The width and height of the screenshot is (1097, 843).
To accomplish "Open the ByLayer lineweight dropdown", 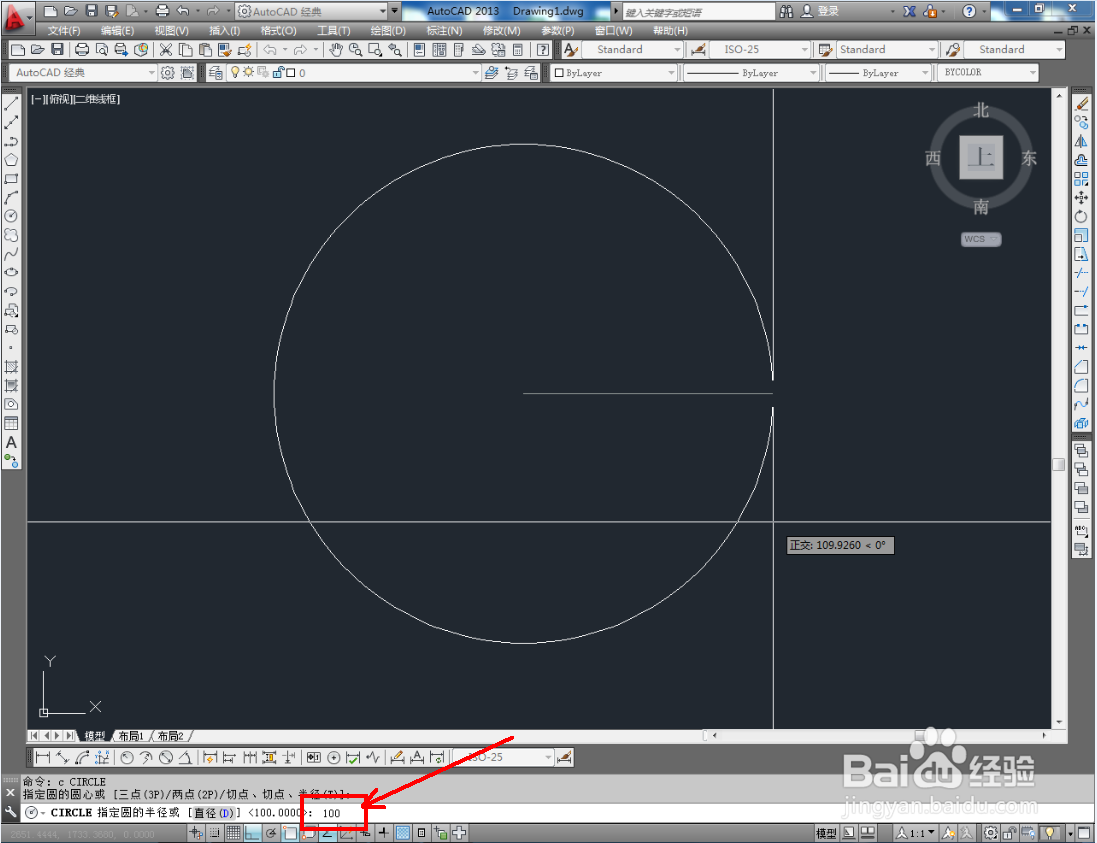I will [x=879, y=73].
